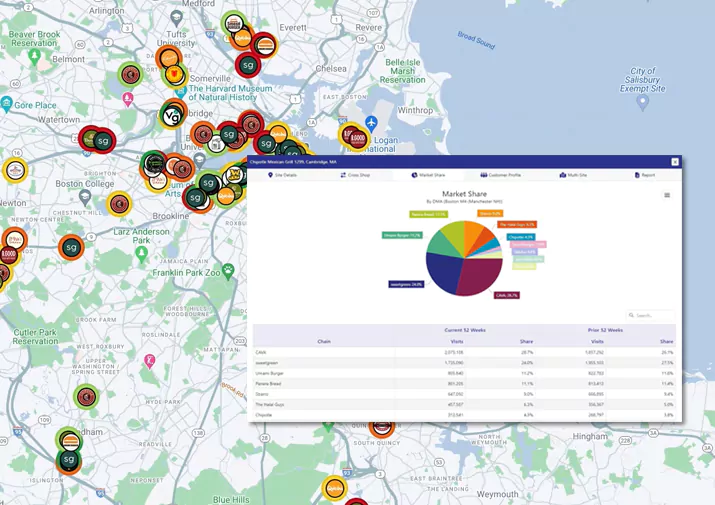Click the Boston College school icon
Image resolution: width=715 pixels, height=505 pixels.
[x=85, y=197]
